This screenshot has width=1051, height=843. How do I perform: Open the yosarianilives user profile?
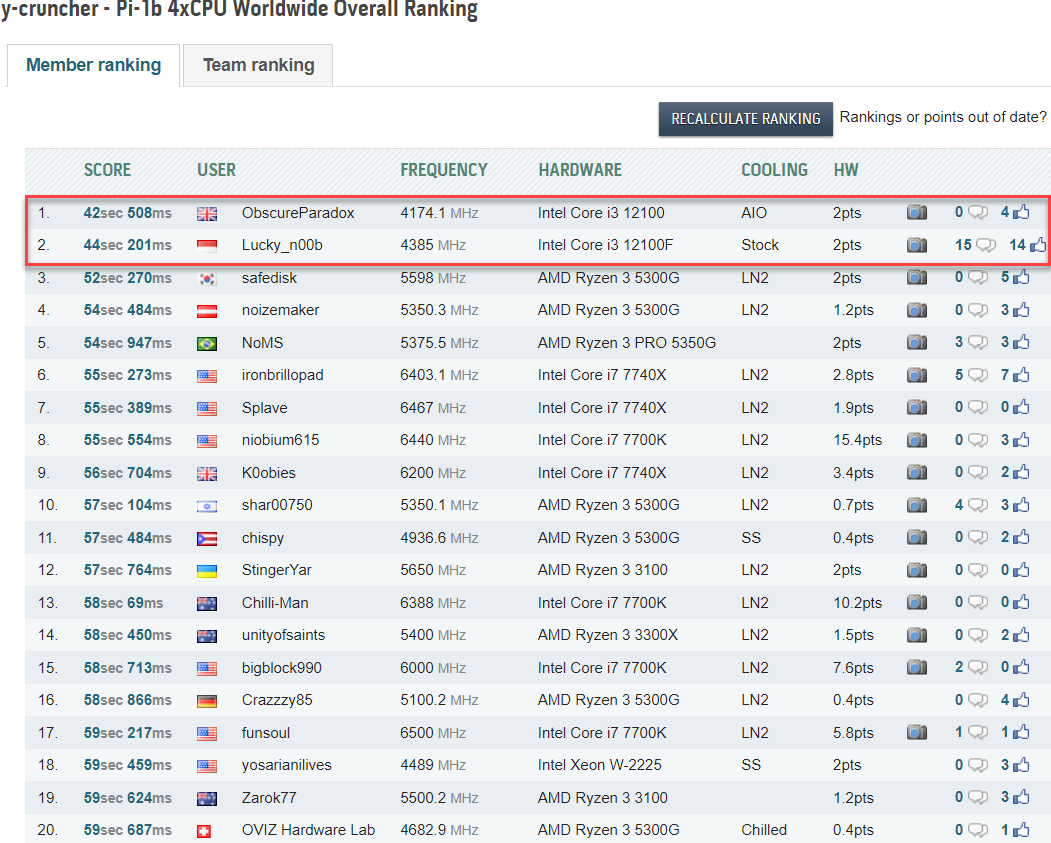tap(286, 765)
